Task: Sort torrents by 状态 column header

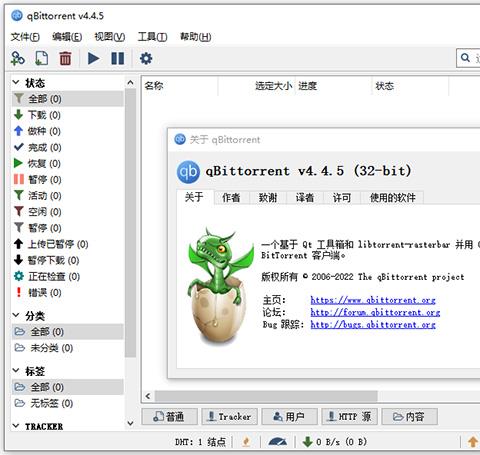Action: (410, 86)
